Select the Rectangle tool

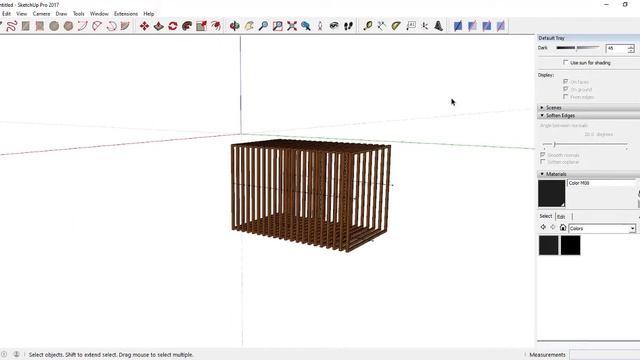click(26, 26)
